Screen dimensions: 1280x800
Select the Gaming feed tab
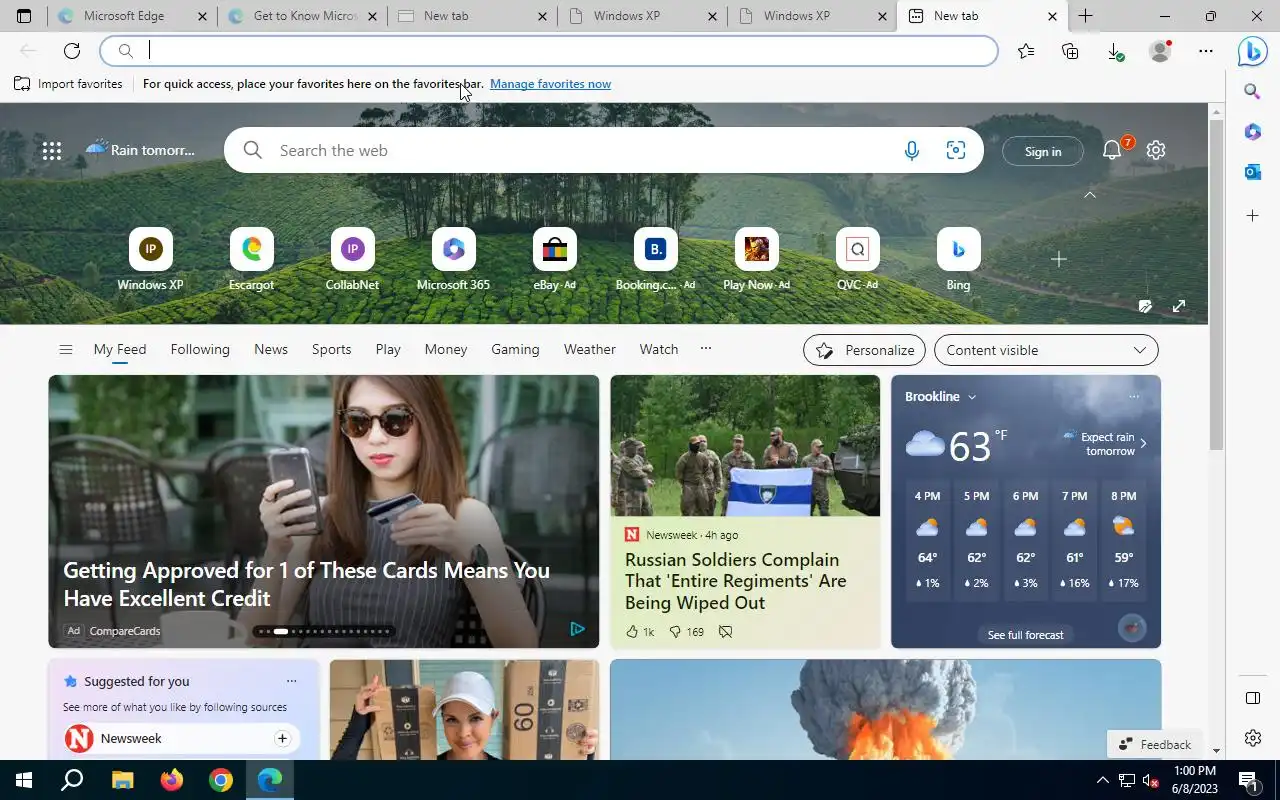[515, 349]
